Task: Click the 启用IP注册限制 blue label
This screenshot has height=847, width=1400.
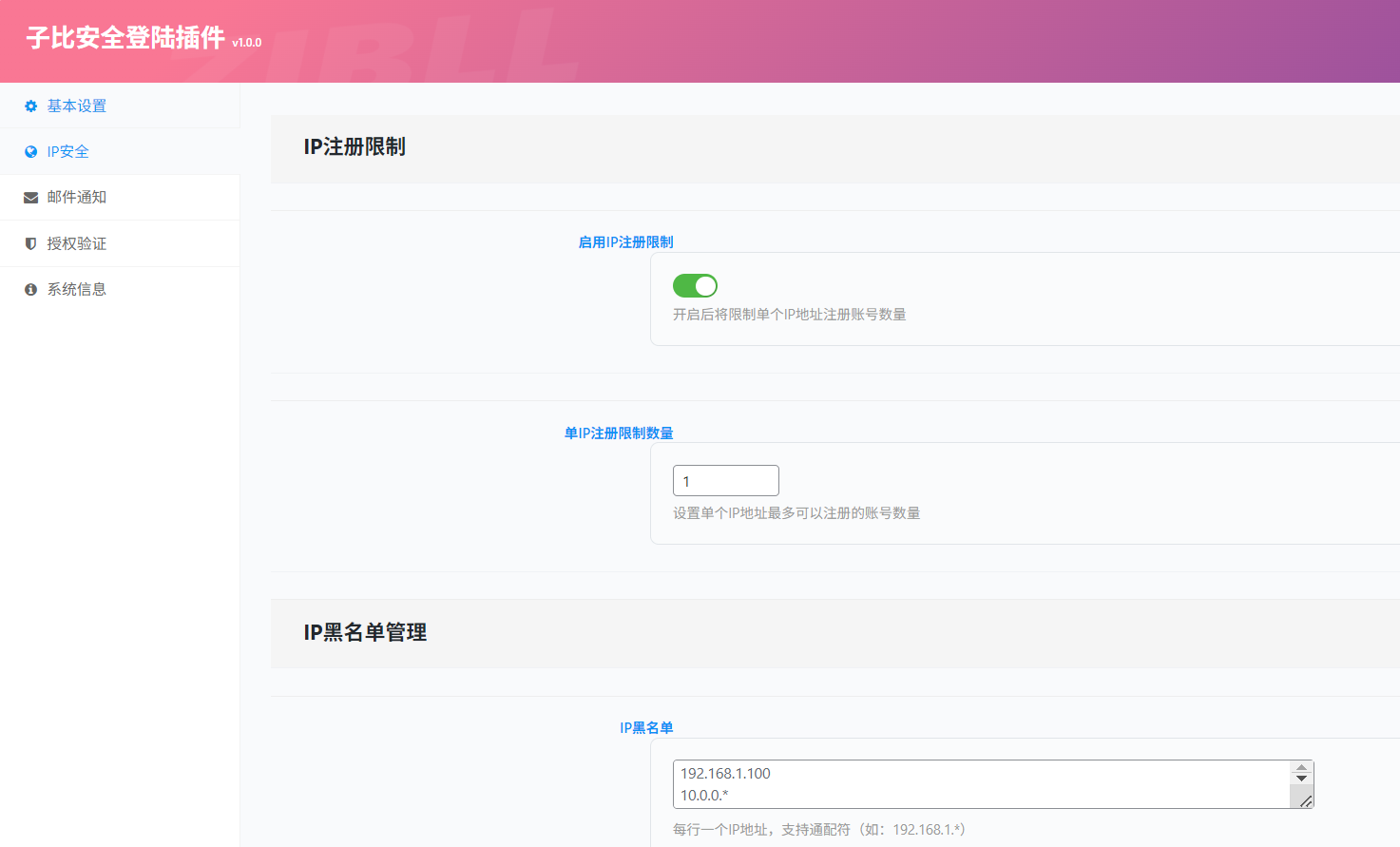Action: point(624,241)
